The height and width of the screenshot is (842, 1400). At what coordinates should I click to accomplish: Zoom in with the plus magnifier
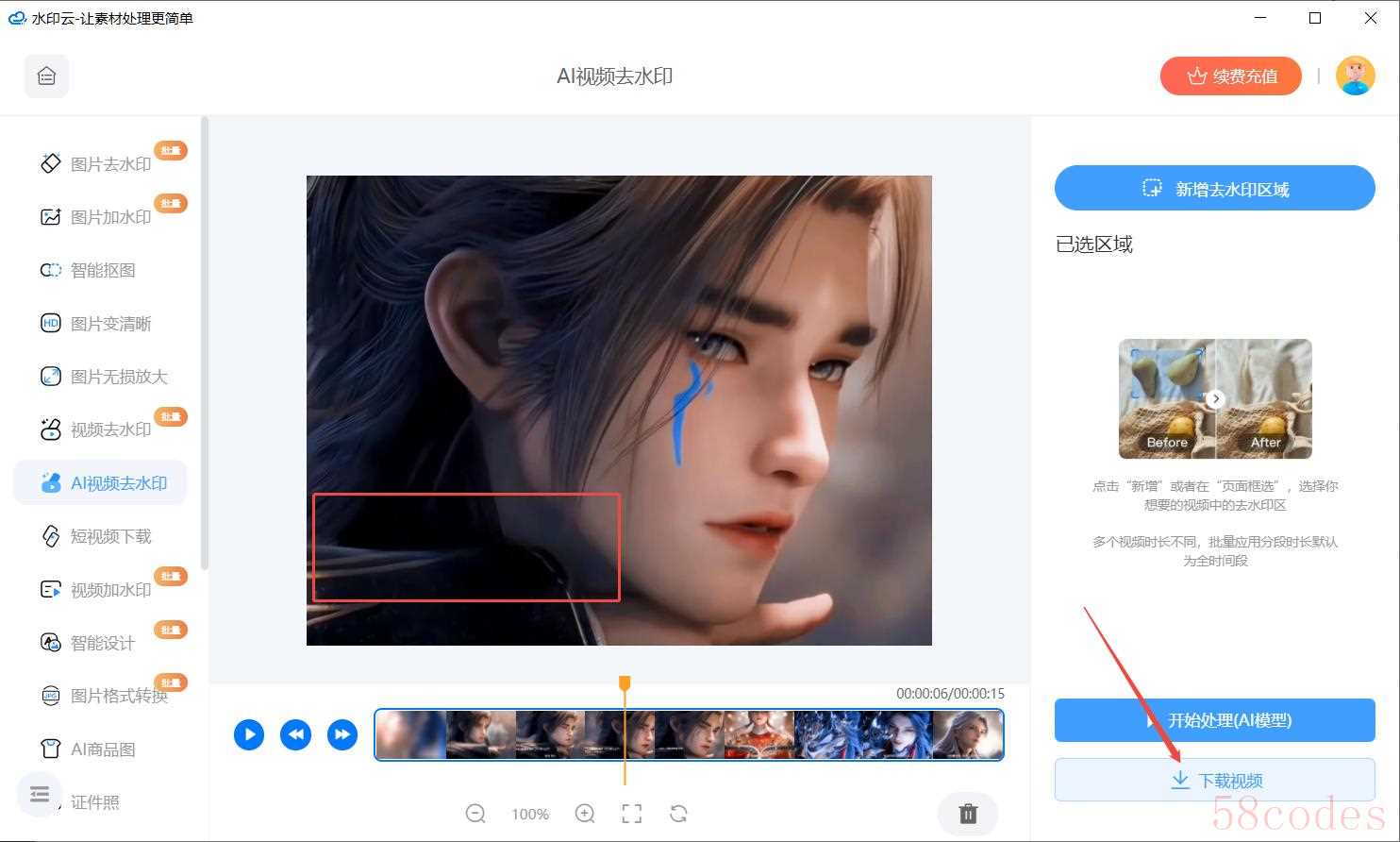point(585,814)
